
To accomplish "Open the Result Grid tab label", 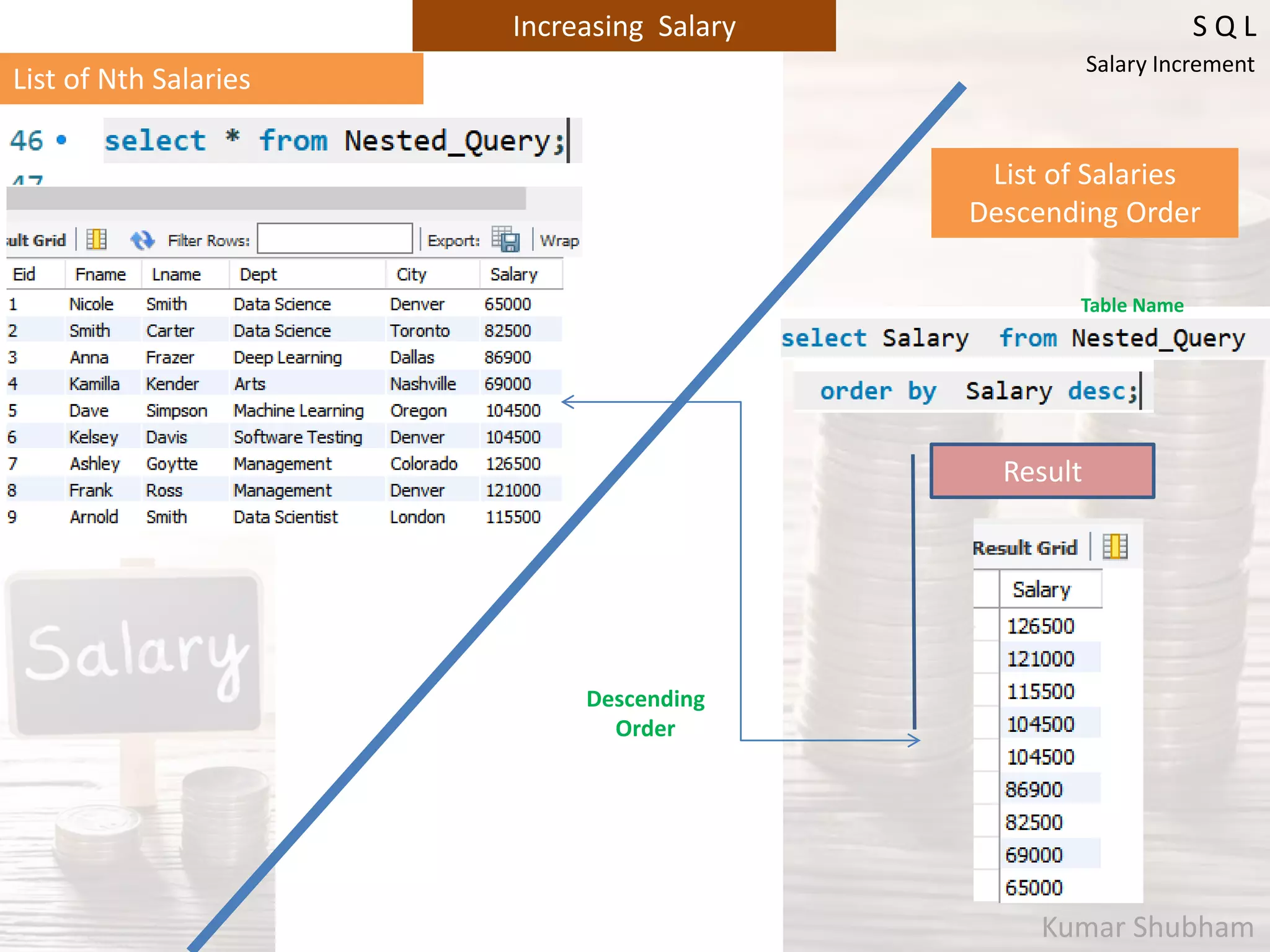I will click(x=1024, y=548).
